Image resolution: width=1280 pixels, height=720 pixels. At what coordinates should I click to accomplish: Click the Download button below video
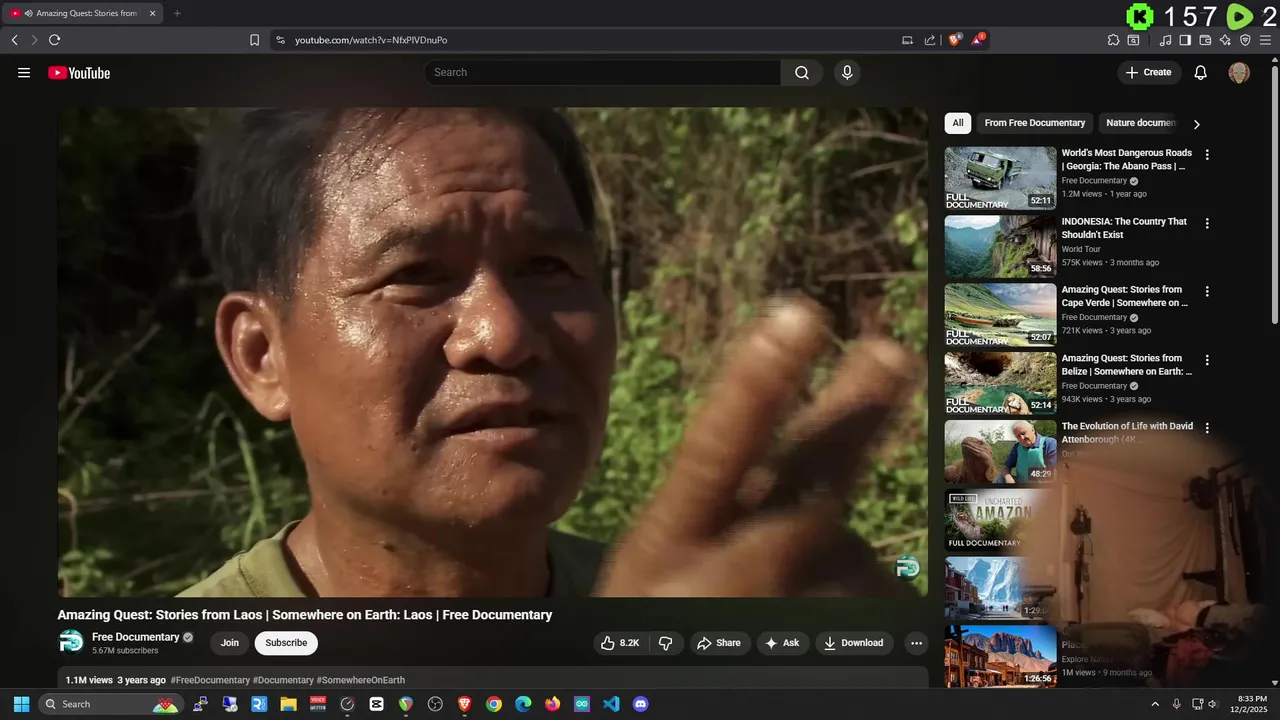click(854, 643)
